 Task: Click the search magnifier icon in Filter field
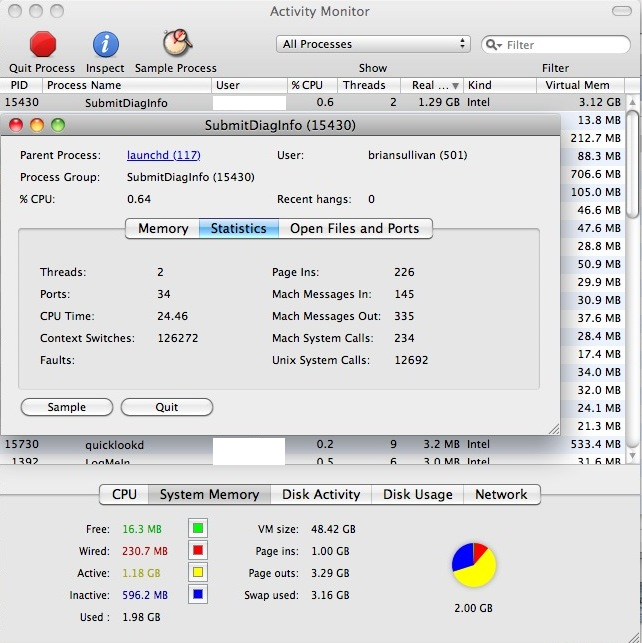(x=493, y=45)
